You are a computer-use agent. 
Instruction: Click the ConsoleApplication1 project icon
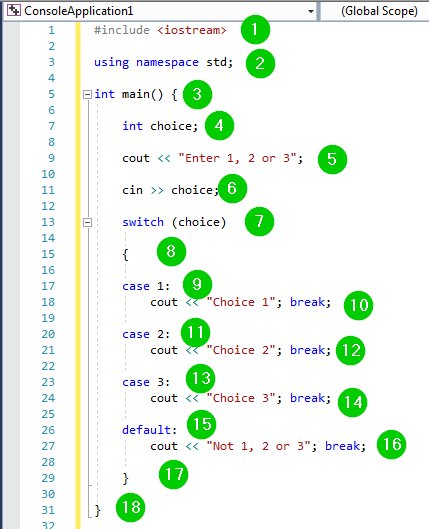(x=14, y=11)
